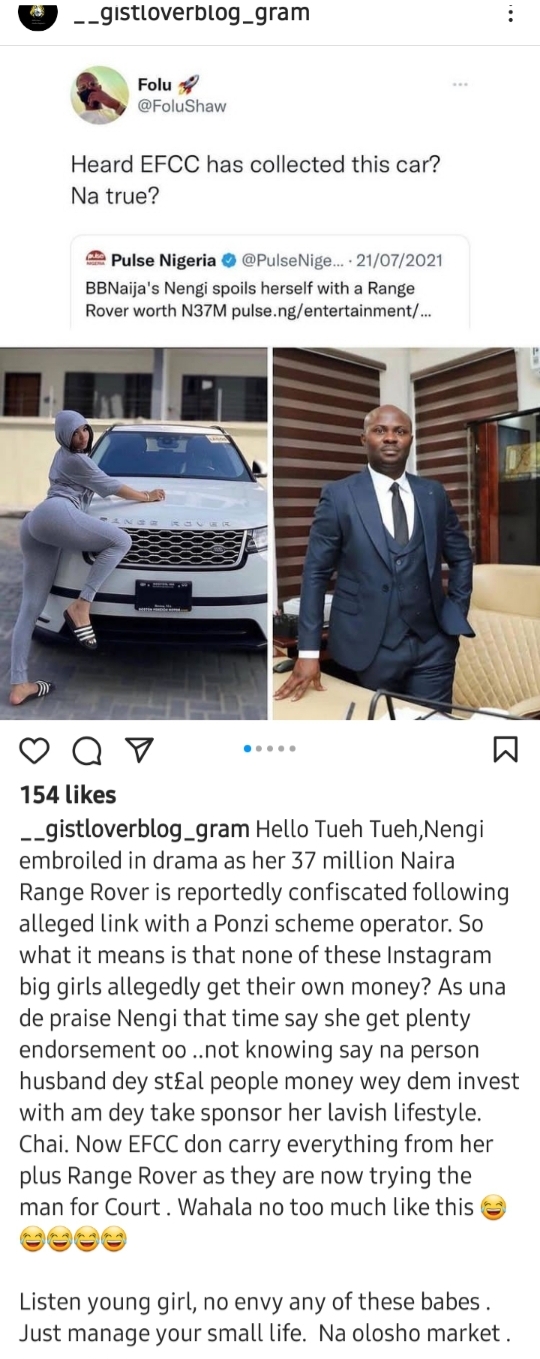This screenshot has height=1359, width=540.
Task: Like the post with the heart icon
Action: [35, 751]
